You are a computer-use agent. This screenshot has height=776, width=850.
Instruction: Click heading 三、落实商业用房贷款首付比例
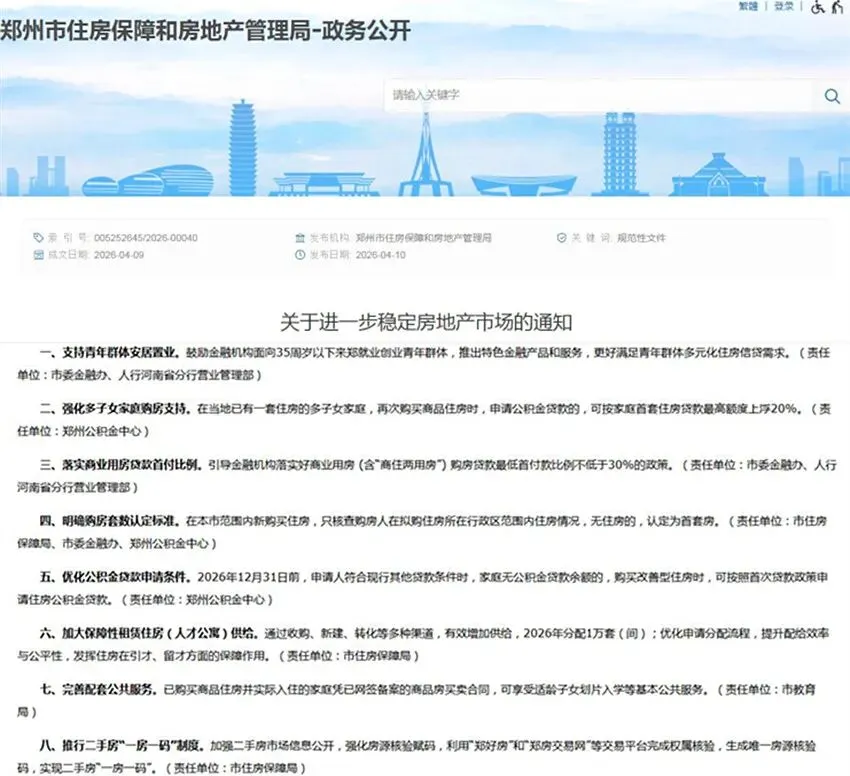click(x=121, y=465)
